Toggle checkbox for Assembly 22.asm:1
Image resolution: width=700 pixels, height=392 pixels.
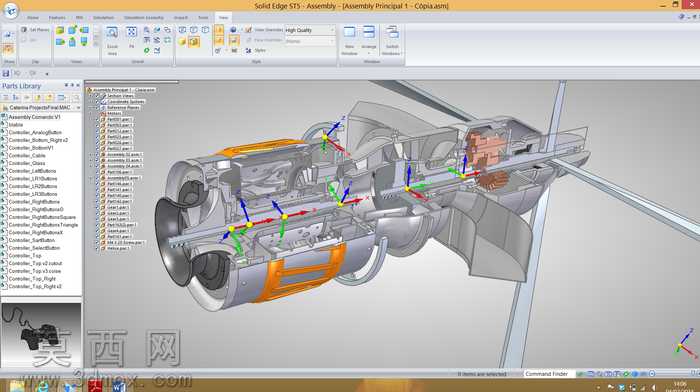98,154
